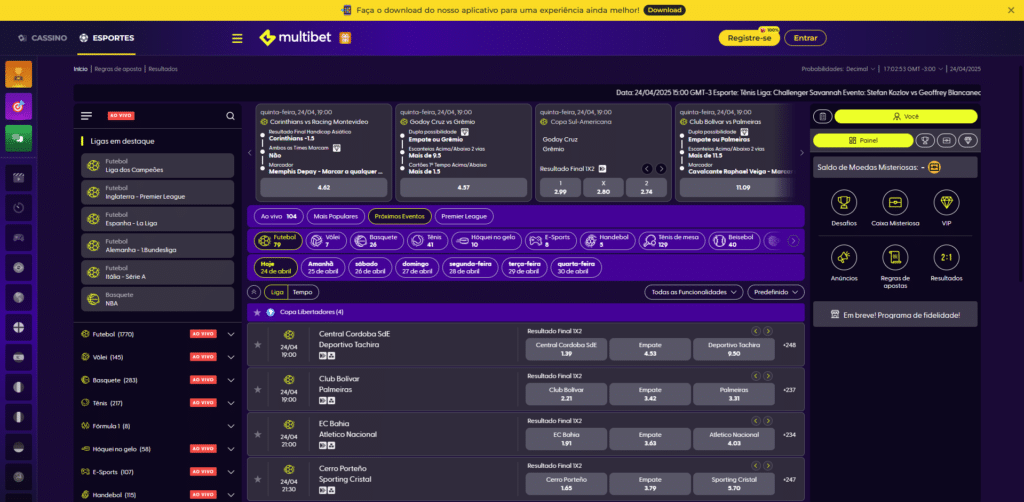This screenshot has height=502, width=1024.
Task: Toggle the AO VIVO live filter
Action: [x=121, y=116]
